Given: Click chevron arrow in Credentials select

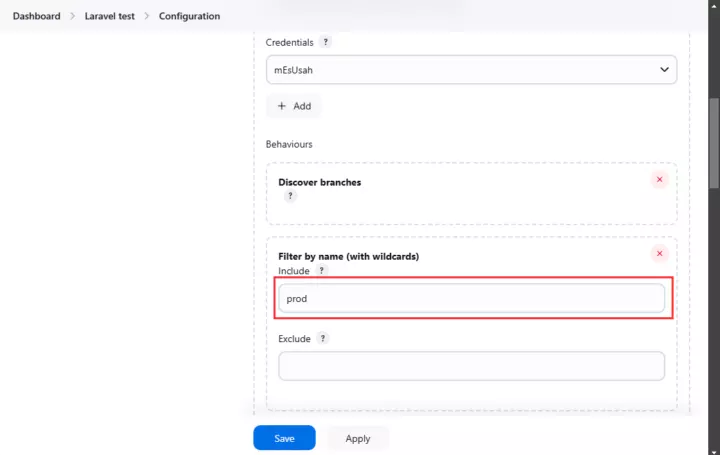Looking at the screenshot, I should [x=664, y=70].
